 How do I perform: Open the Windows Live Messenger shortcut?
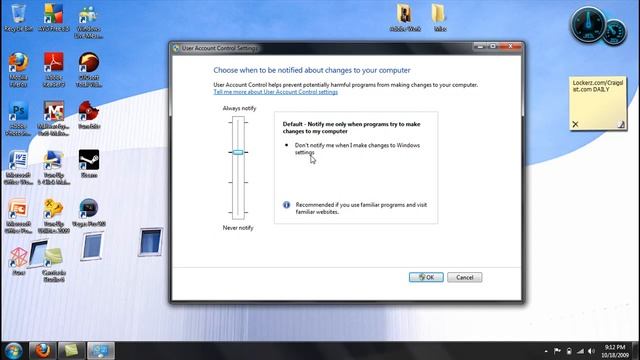(89, 21)
